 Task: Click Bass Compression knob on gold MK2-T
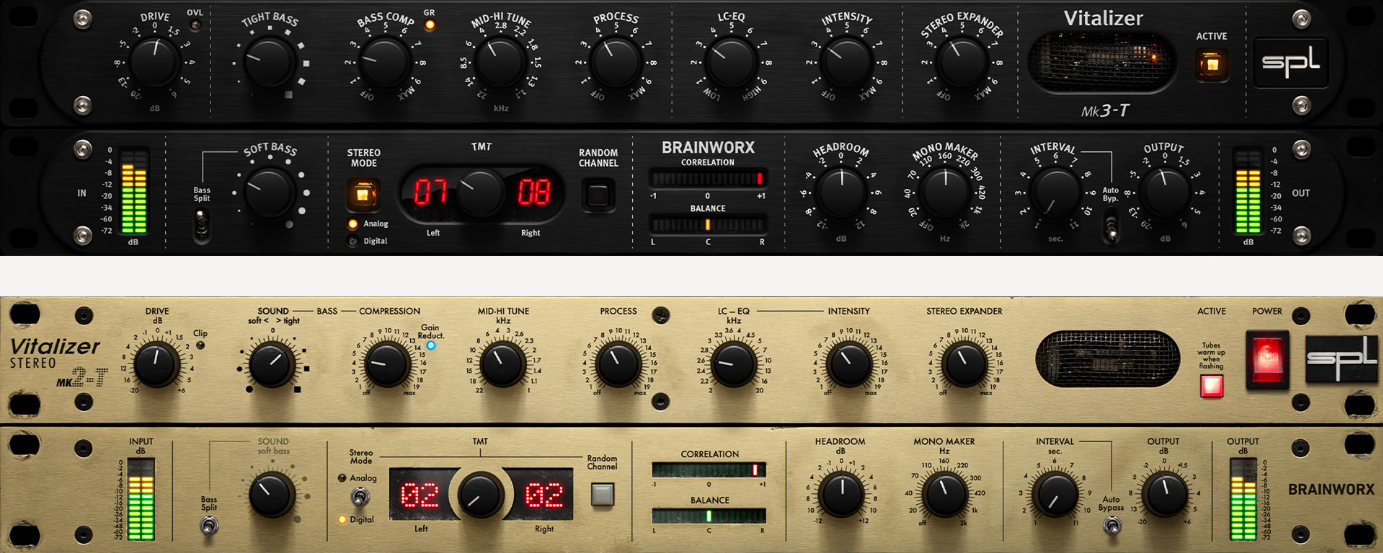coord(386,365)
